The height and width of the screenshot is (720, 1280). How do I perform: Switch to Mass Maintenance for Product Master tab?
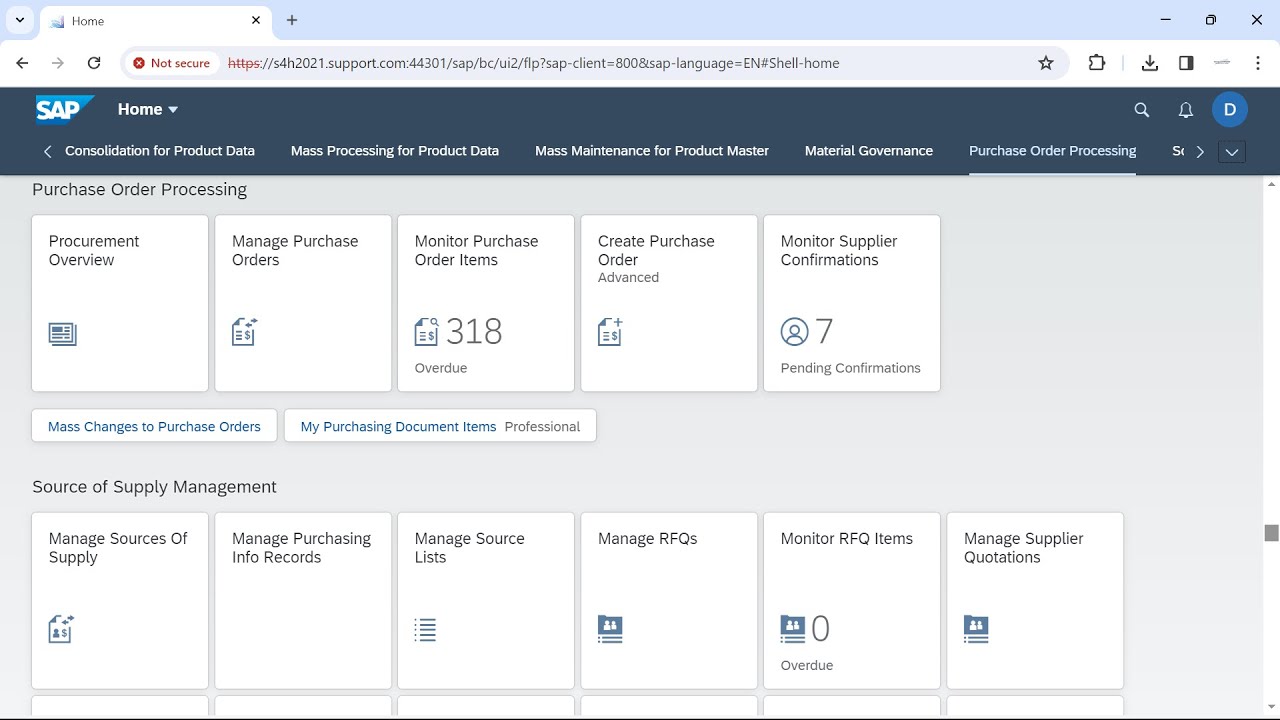click(x=652, y=151)
